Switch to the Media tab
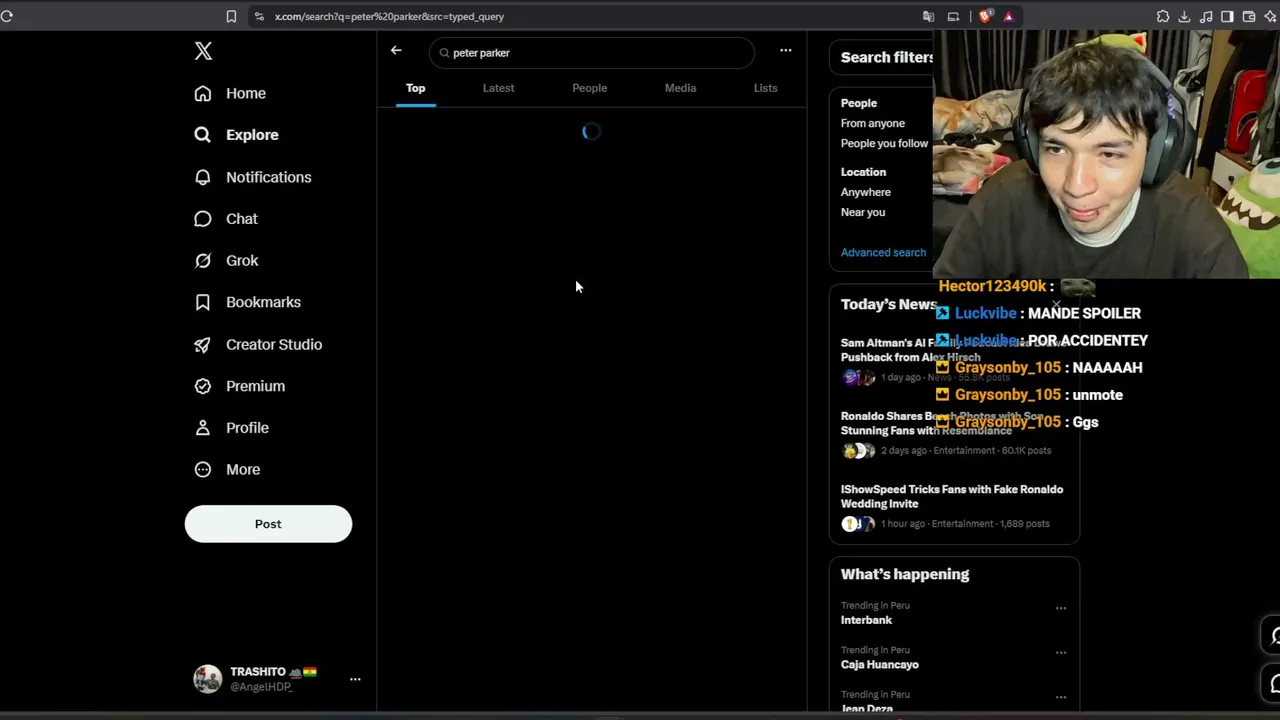The height and width of the screenshot is (720, 1280). pos(681,88)
